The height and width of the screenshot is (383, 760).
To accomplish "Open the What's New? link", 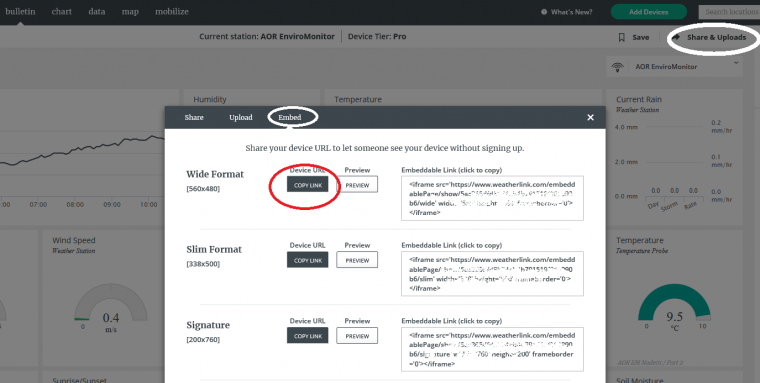I will [x=571, y=12].
